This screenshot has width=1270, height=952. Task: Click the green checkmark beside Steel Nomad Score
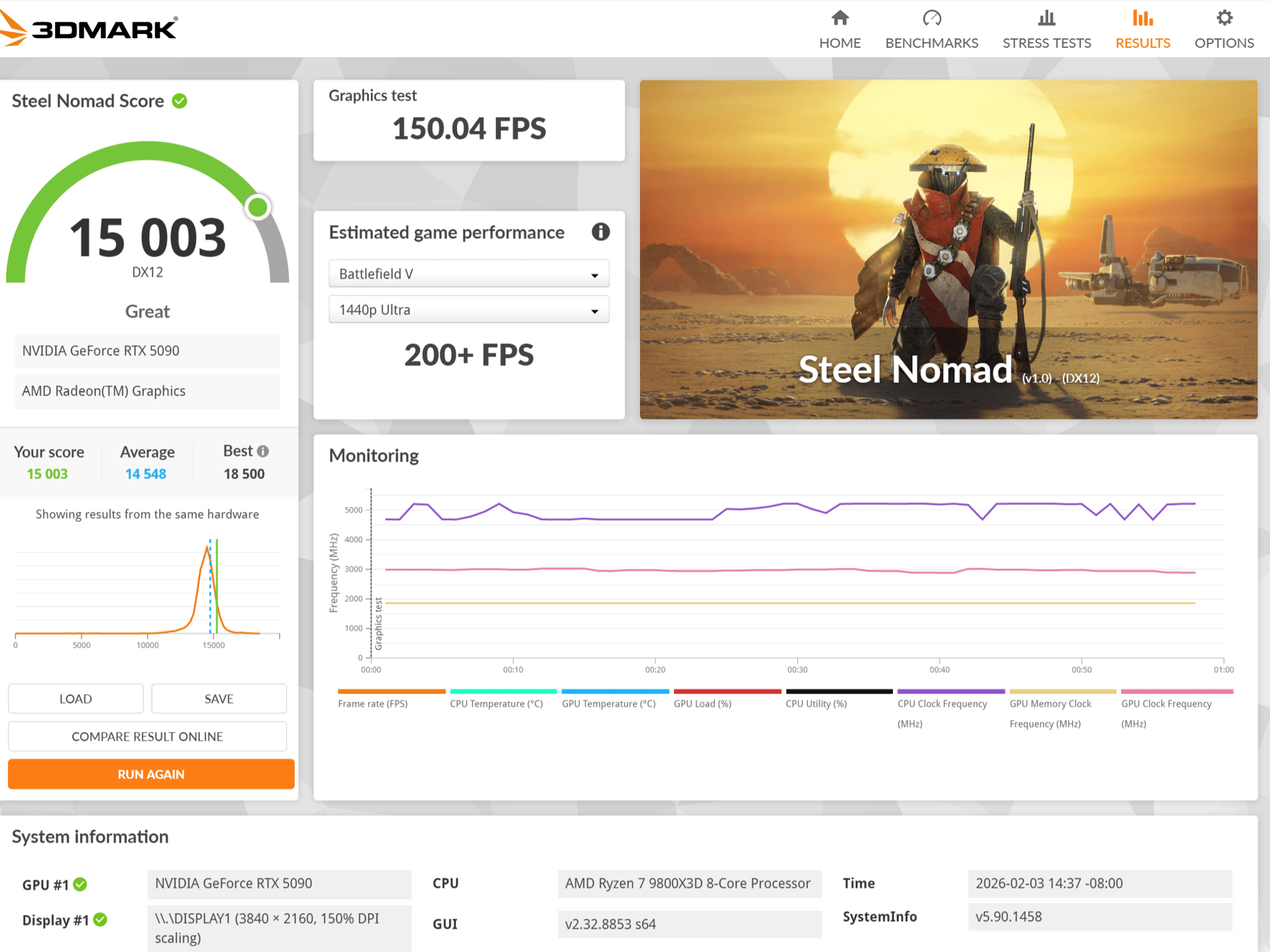tap(180, 100)
